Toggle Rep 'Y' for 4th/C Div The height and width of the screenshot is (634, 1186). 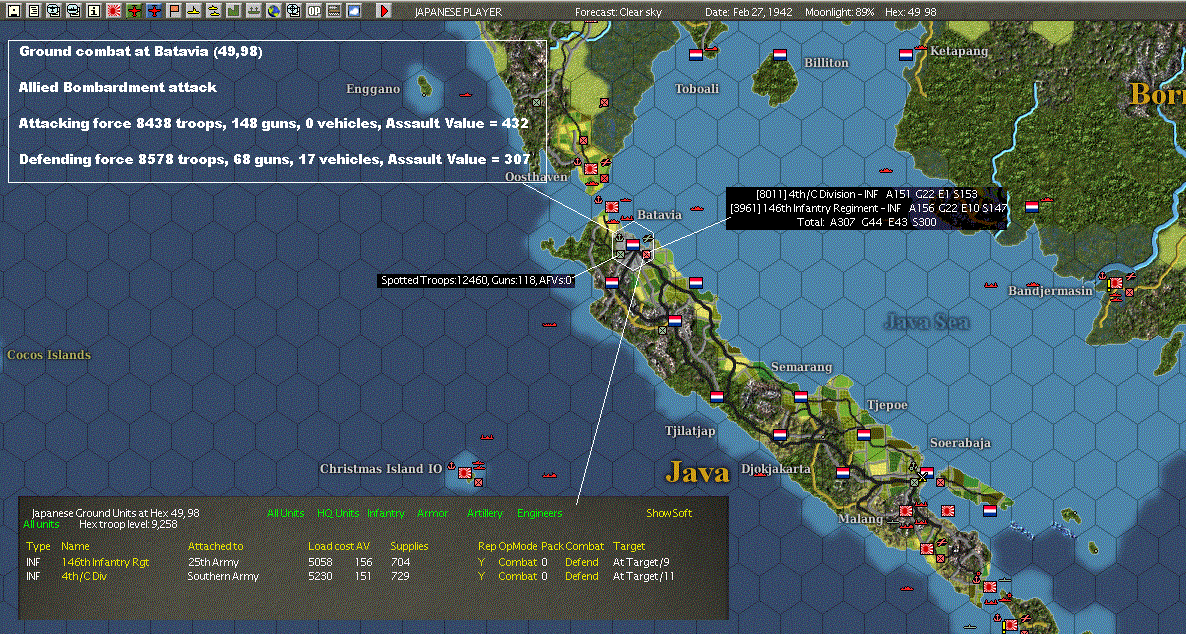(x=481, y=576)
